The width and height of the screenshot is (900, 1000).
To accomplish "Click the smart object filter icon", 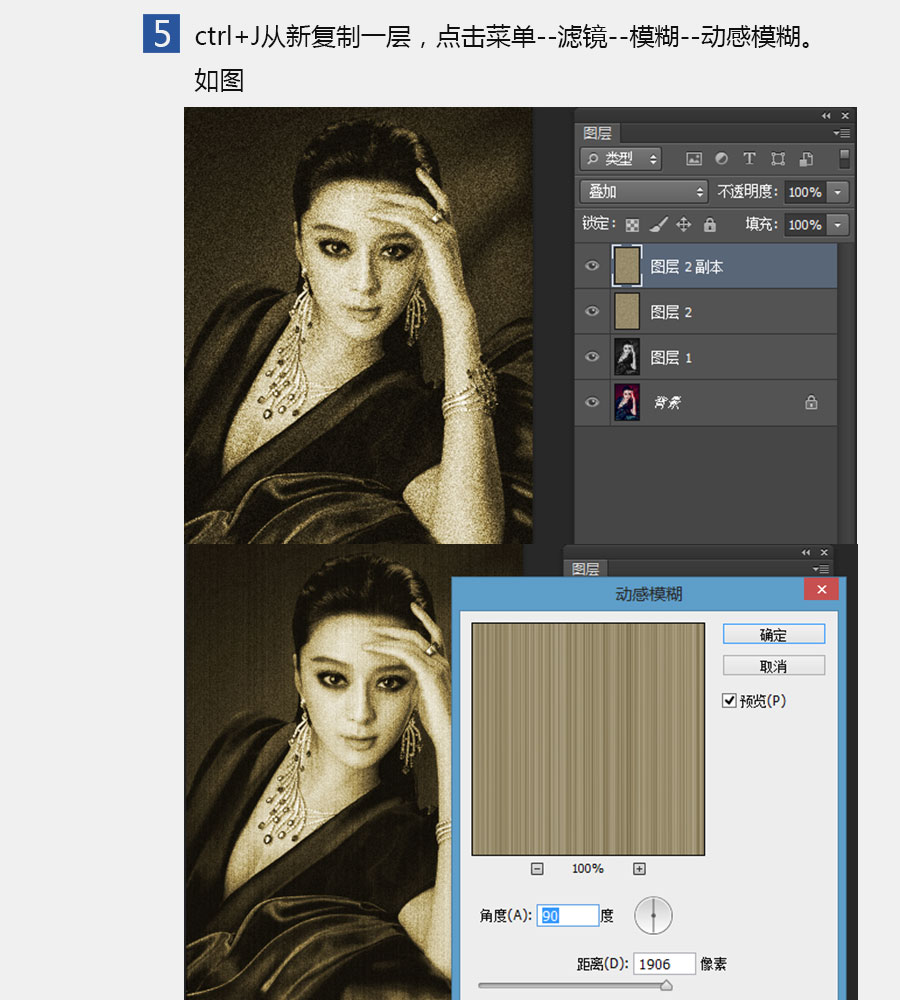I will tap(806, 159).
